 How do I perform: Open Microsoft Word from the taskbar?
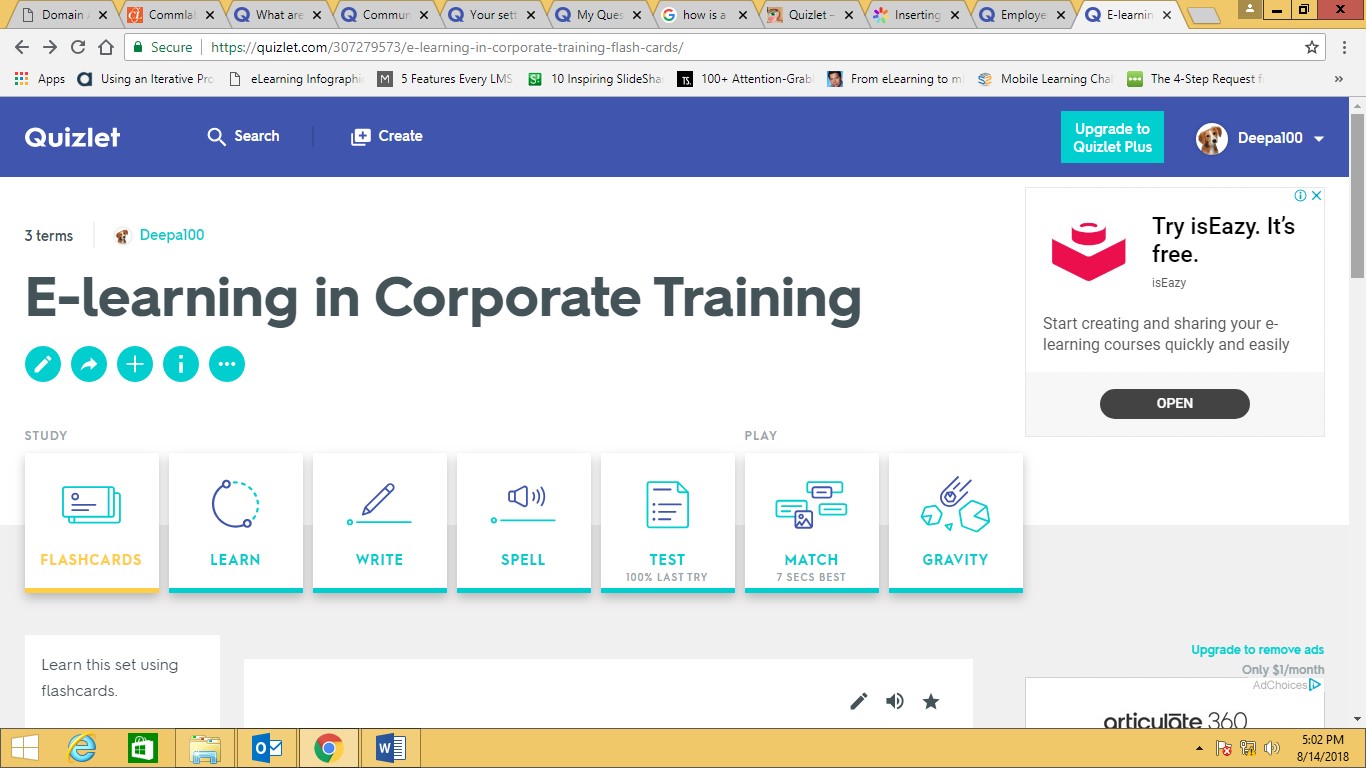[x=390, y=747]
